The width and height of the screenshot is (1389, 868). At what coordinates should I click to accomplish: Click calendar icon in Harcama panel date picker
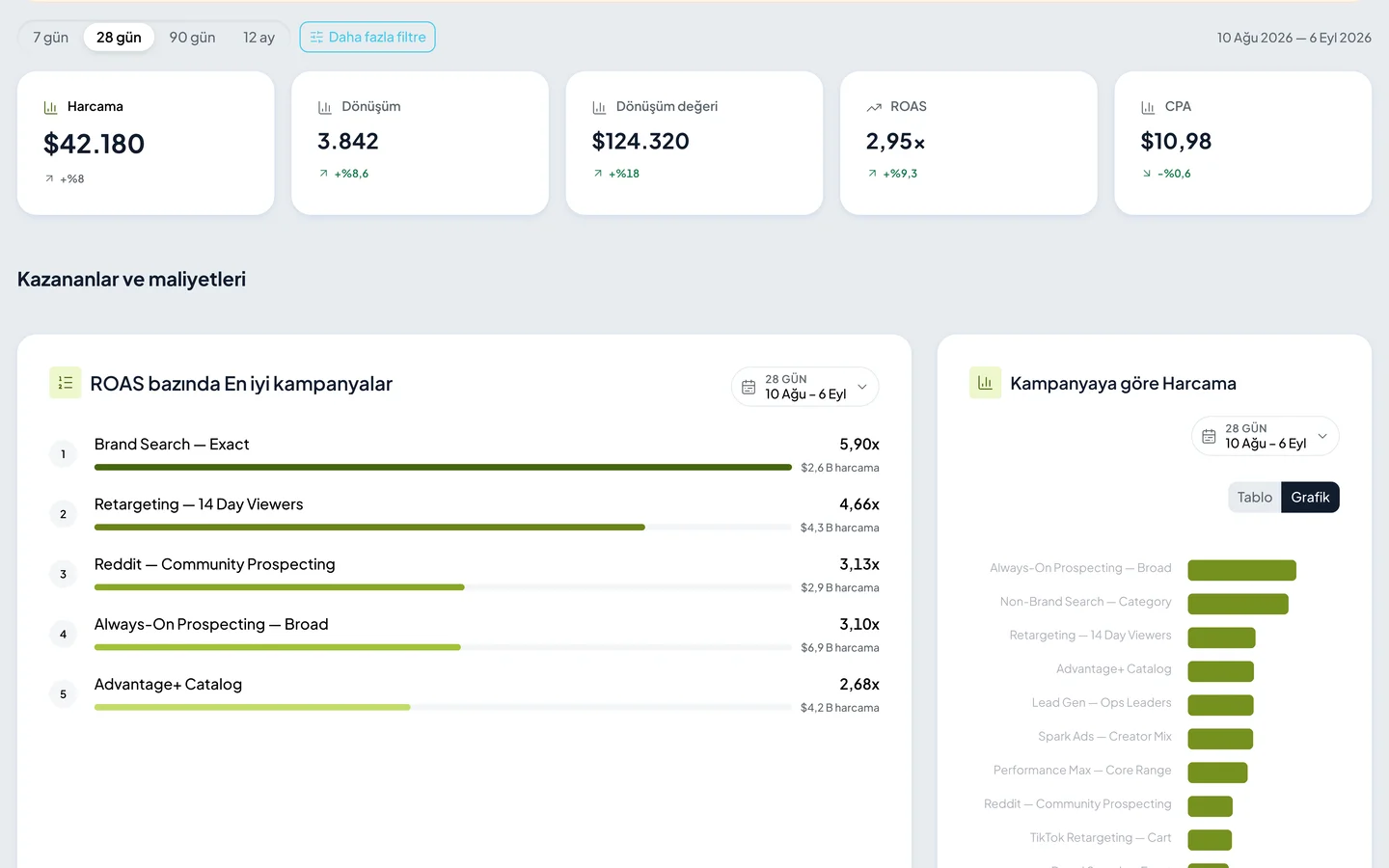coord(1209,436)
